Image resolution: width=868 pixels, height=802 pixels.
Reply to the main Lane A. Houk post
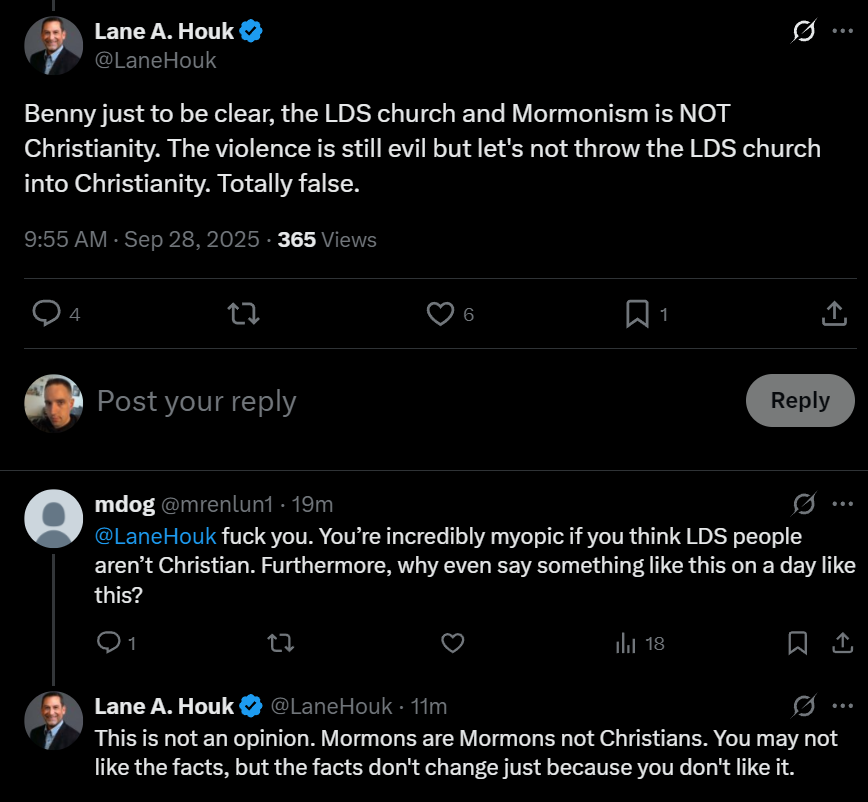click(47, 314)
